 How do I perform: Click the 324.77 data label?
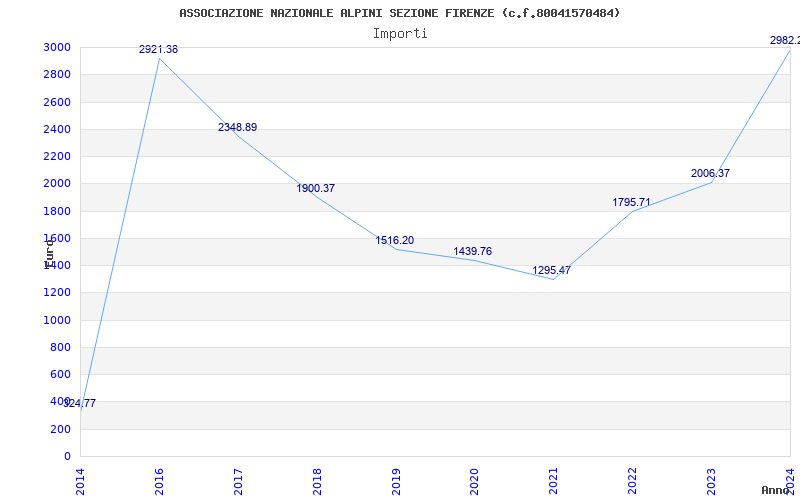pyautogui.click(x=80, y=403)
